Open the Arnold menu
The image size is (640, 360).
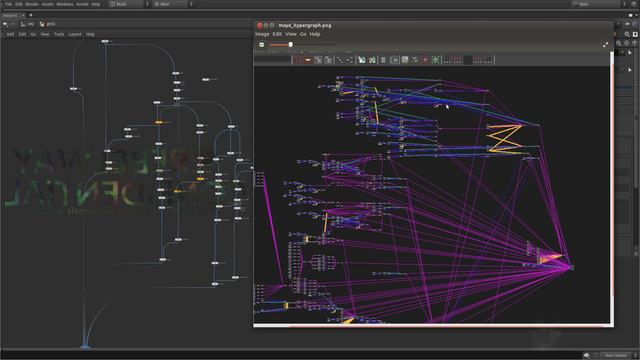pos(82,4)
